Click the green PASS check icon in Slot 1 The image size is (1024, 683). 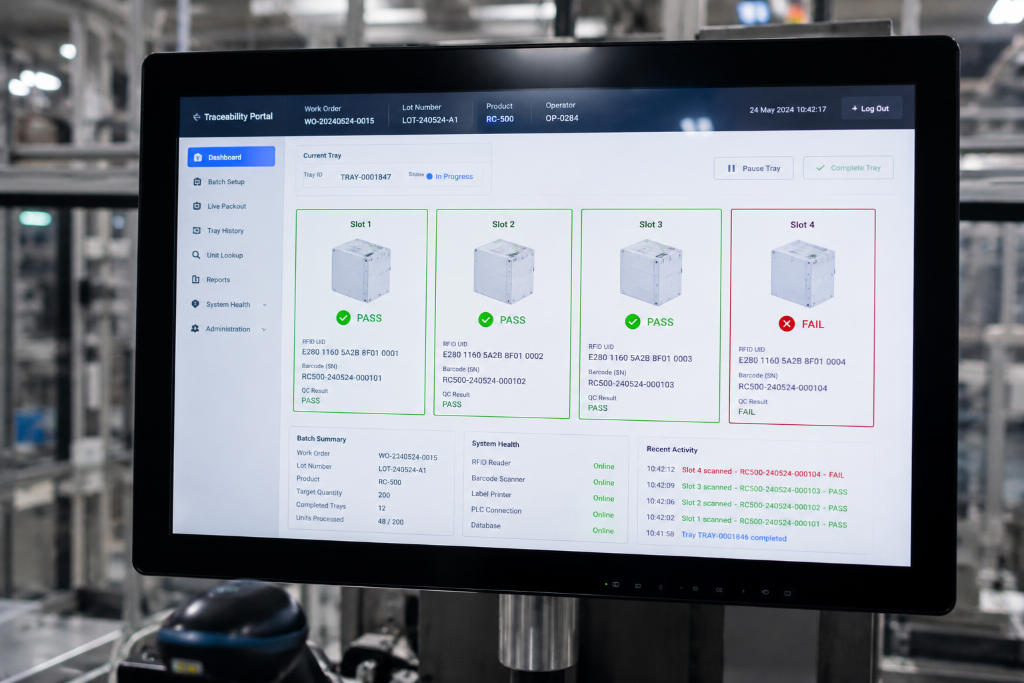344,318
